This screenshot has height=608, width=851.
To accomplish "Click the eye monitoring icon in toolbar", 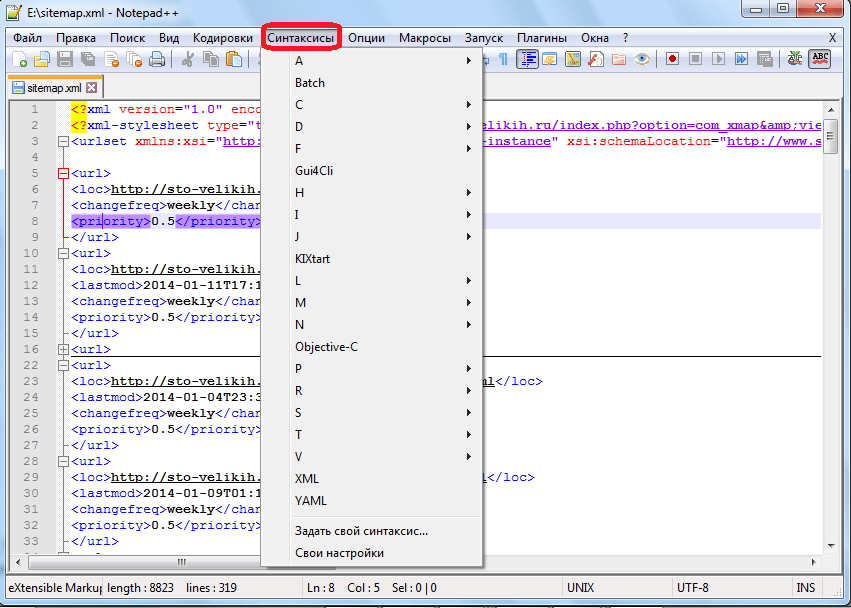I will pyautogui.click(x=643, y=60).
